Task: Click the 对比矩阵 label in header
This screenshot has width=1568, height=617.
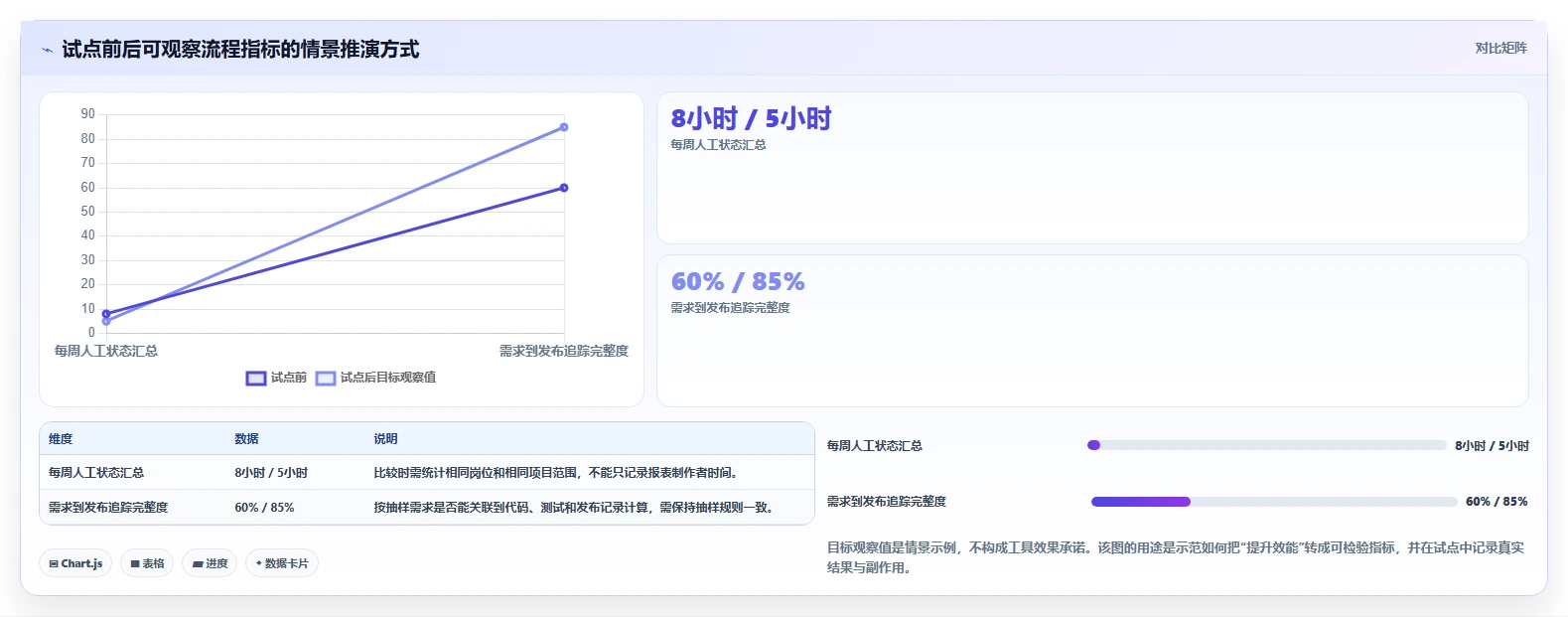Action: [1500, 48]
